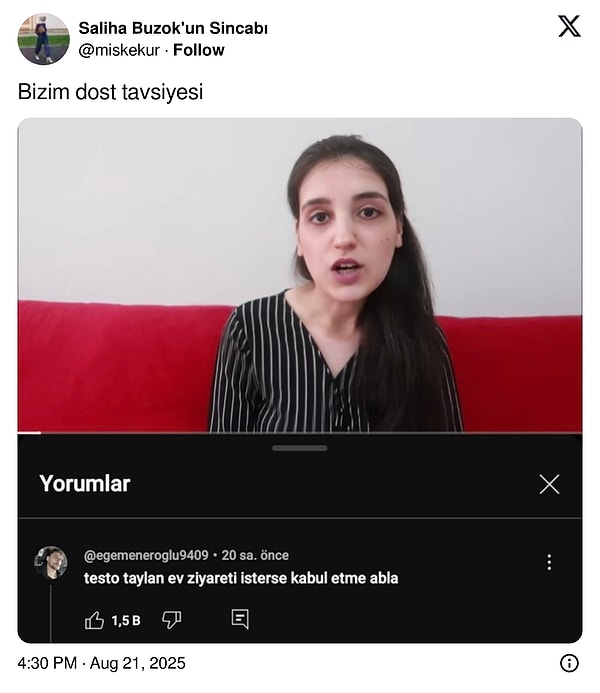The image size is (600, 693).
Task: Dislike the comment with thumbs-down icon
Action: tap(171, 620)
